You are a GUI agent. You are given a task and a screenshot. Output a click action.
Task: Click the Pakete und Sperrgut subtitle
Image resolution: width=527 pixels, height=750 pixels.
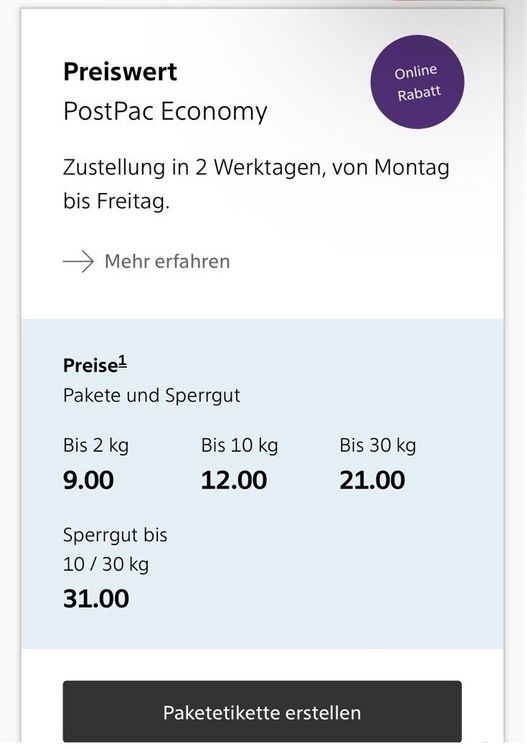point(152,396)
